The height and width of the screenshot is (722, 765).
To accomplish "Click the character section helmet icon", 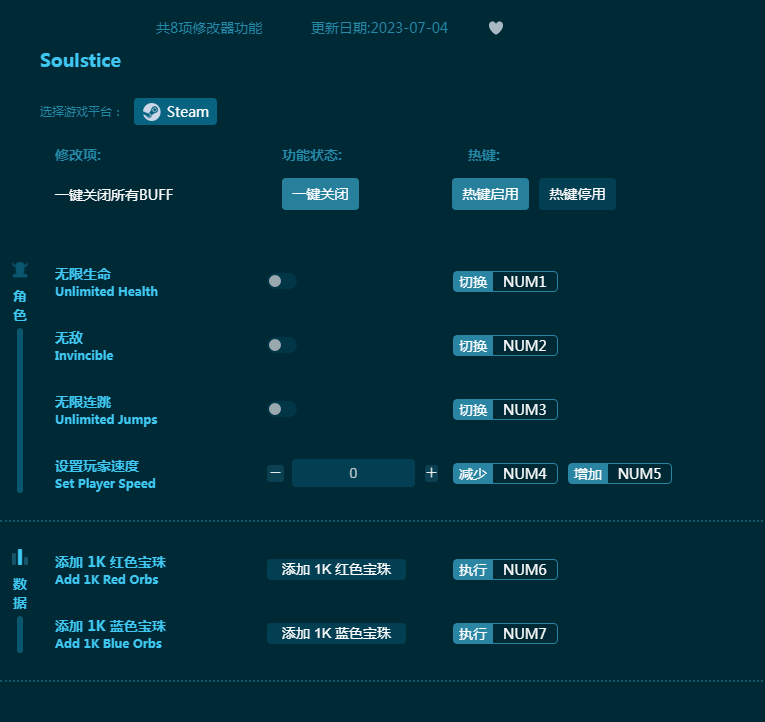I will click(20, 270).
